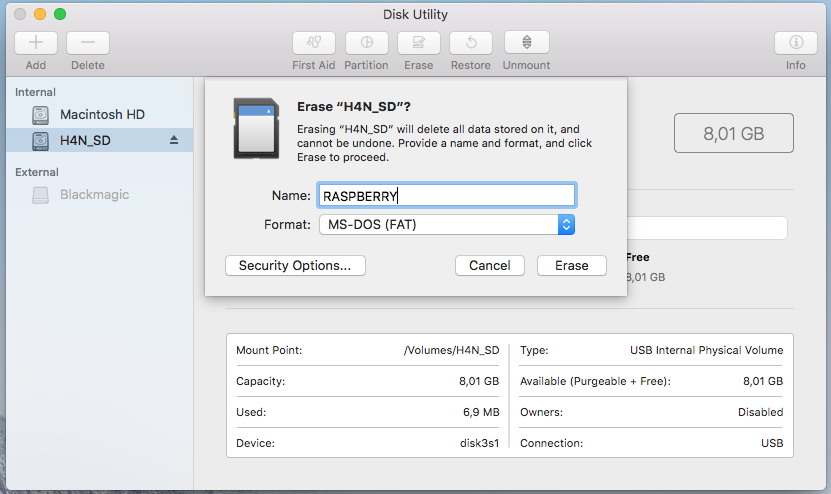The width and height of the screenshot is (831, 494).
Task: Click the Connection value USB
Action: coord(772,443)
